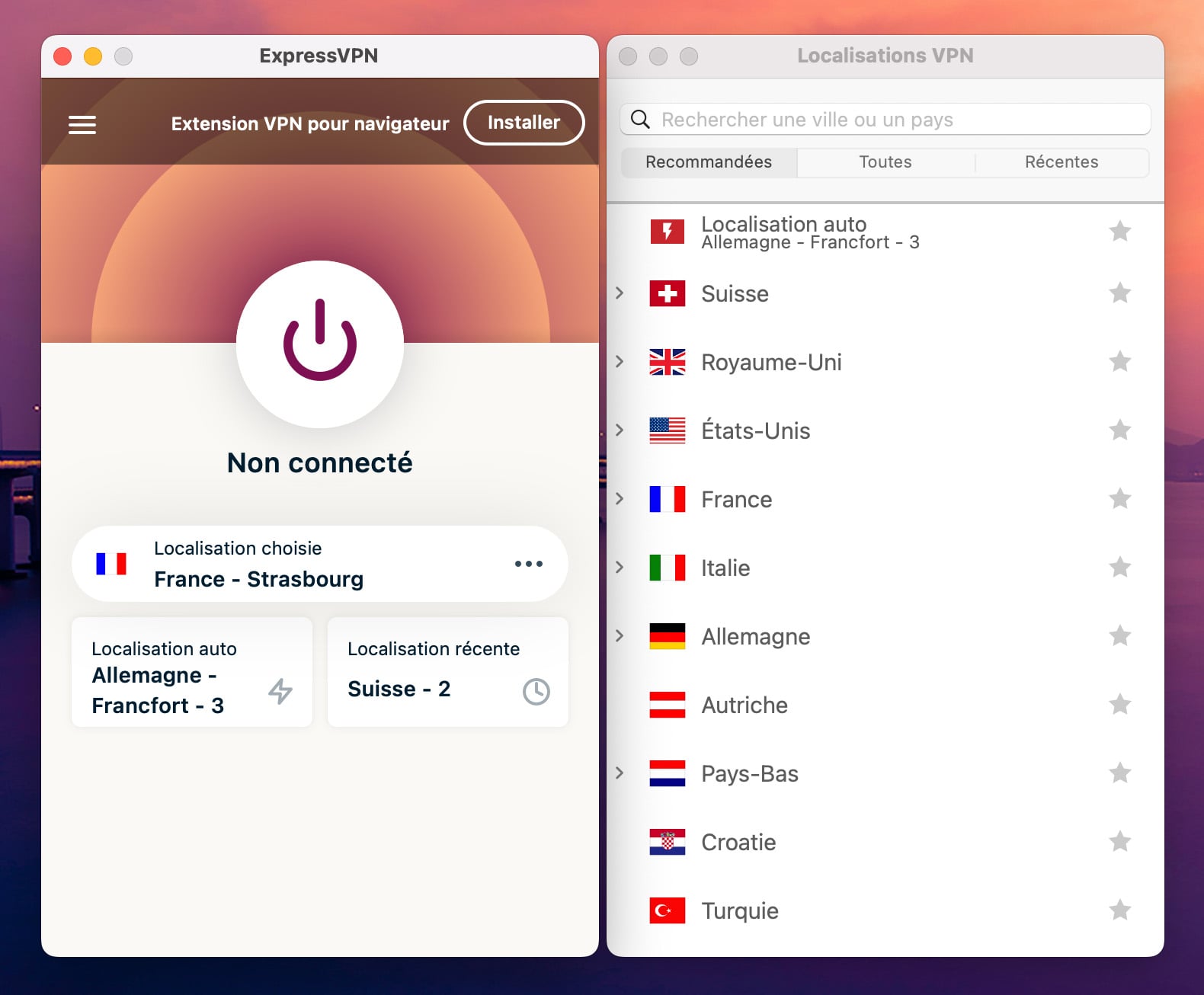Expand the Royaume-Uni locations list
Image resolution: width=1204 pixels, height=995 pixels.
(620, 362)
